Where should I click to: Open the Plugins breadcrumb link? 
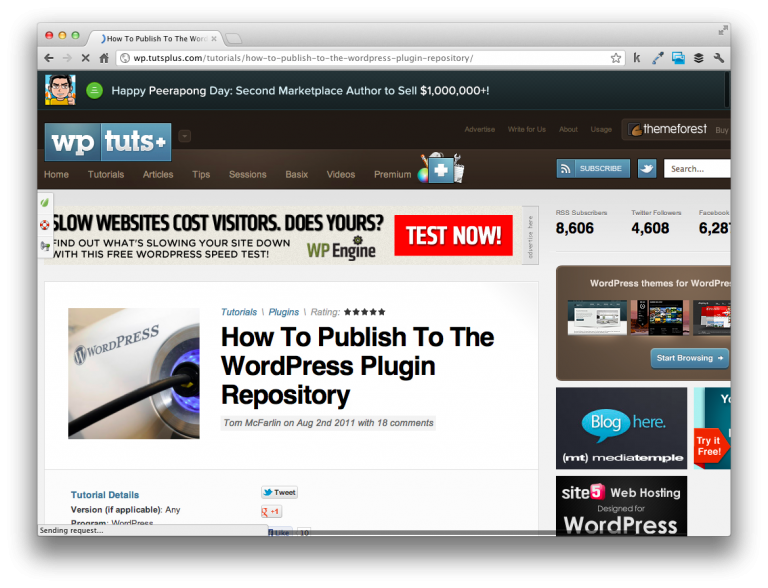coord(283,312)
